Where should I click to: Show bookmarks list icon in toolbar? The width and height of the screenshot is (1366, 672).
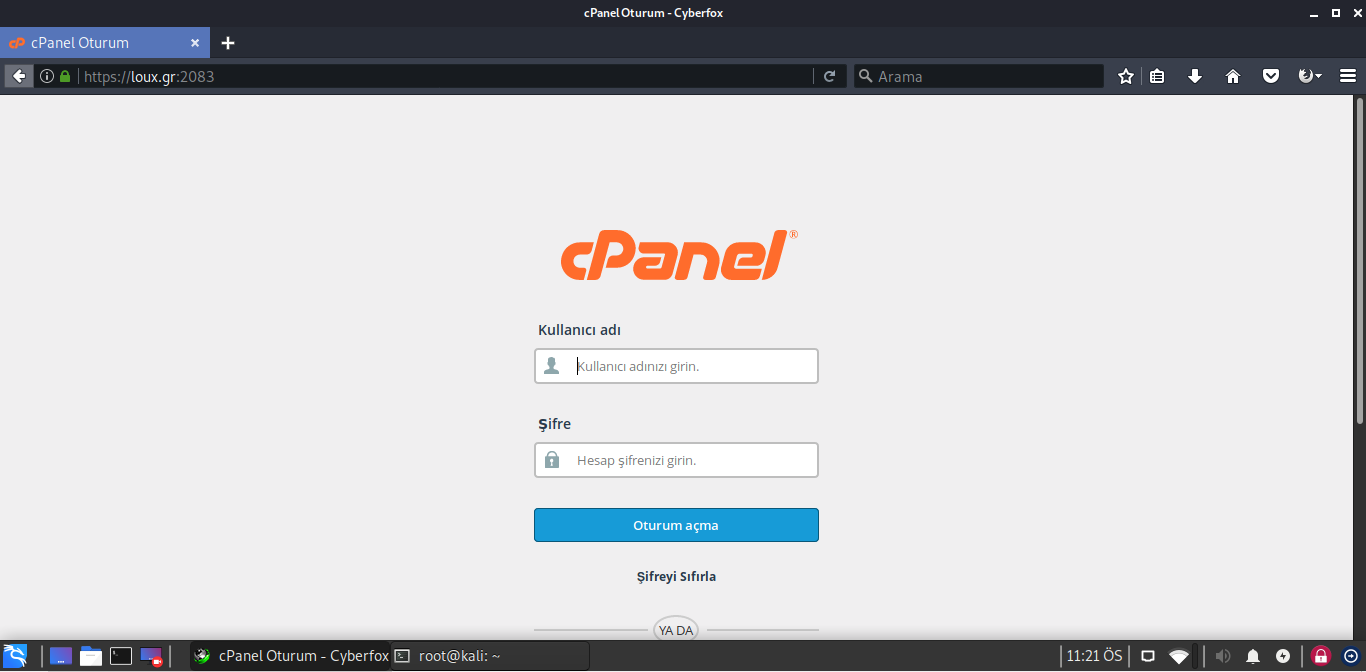[1157, 76]
